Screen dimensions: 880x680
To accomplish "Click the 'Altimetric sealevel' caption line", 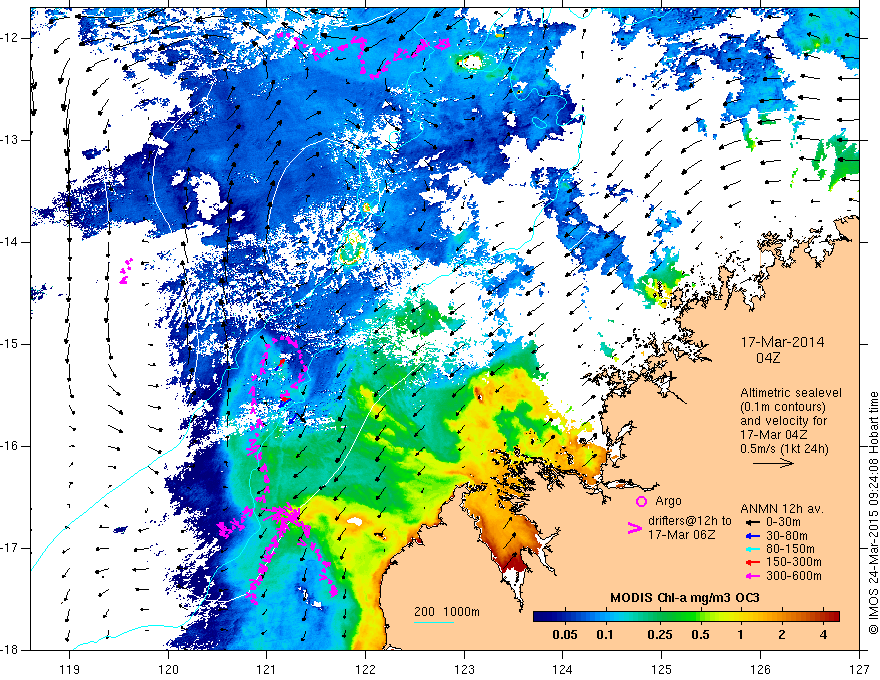I will tap(791, 393).
